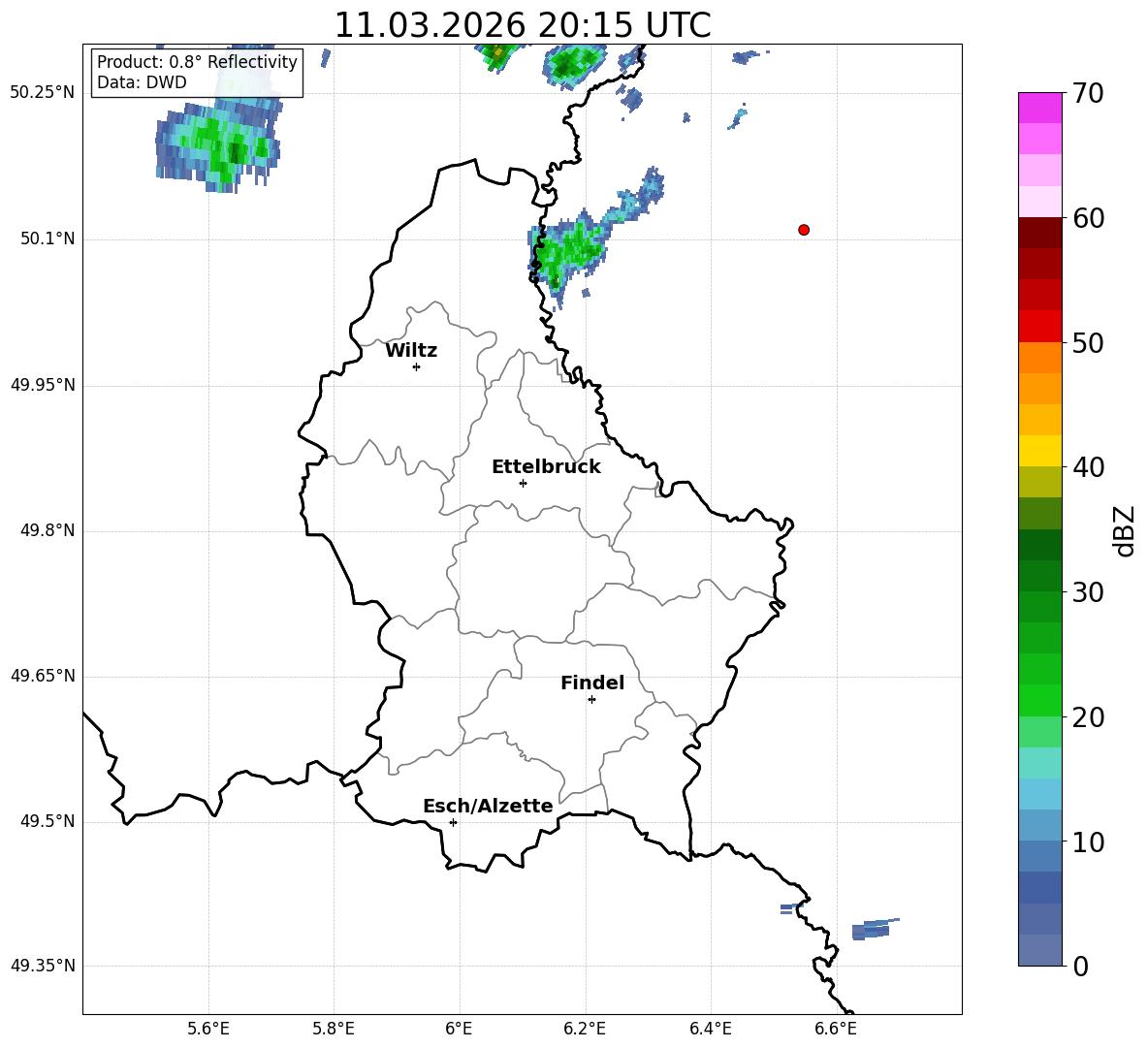Screen dimensions: 1148x1048
Task: Click the colorbar tick label '0'
Action: coord(1080,966)
